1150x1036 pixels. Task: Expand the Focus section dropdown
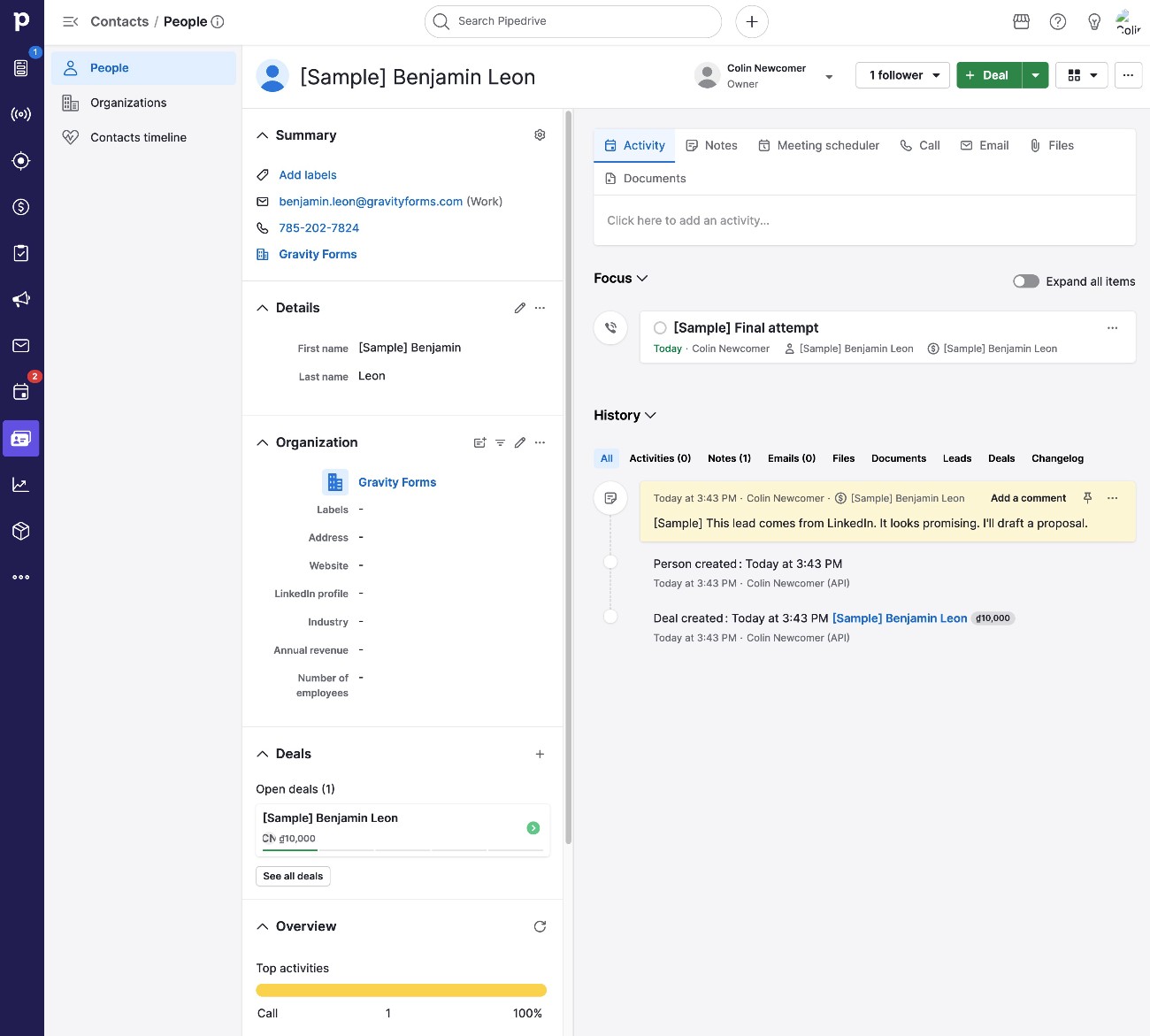[x=643, y=278]
